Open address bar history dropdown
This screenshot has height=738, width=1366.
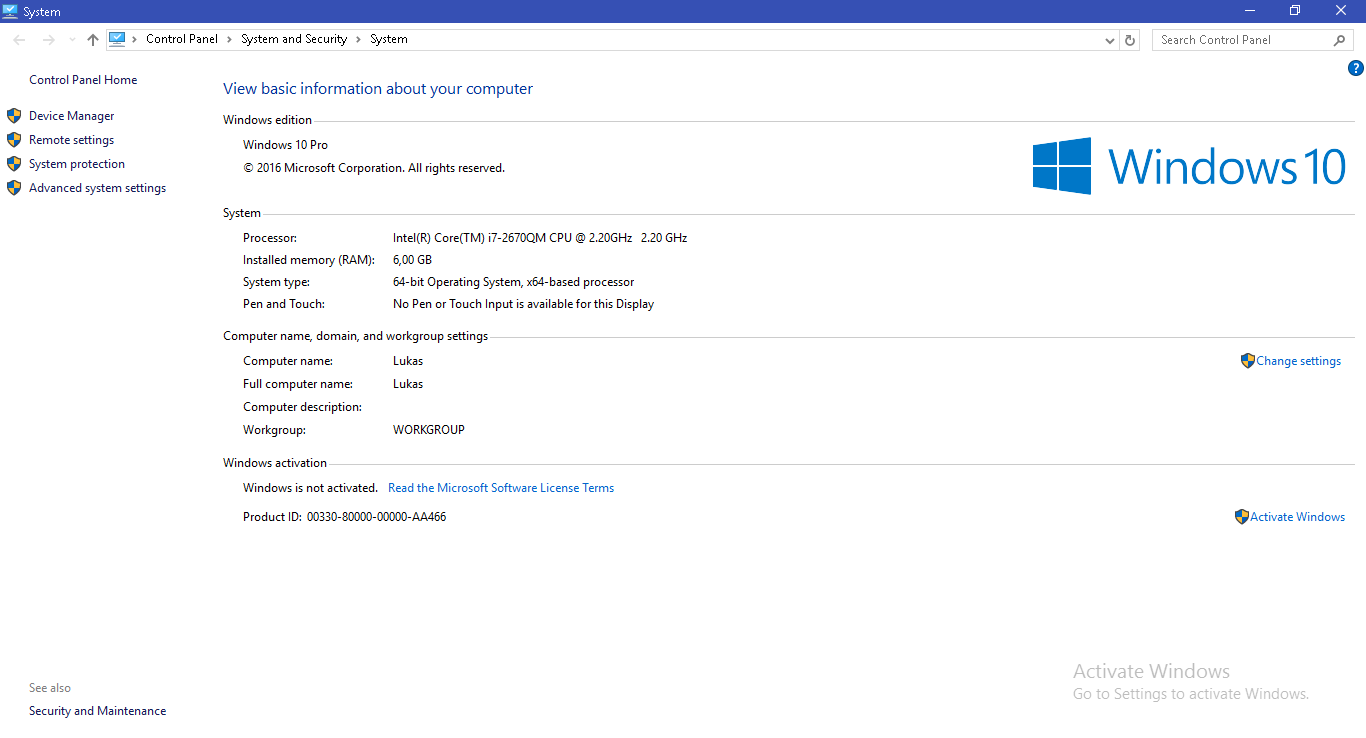pos(1110,40)
